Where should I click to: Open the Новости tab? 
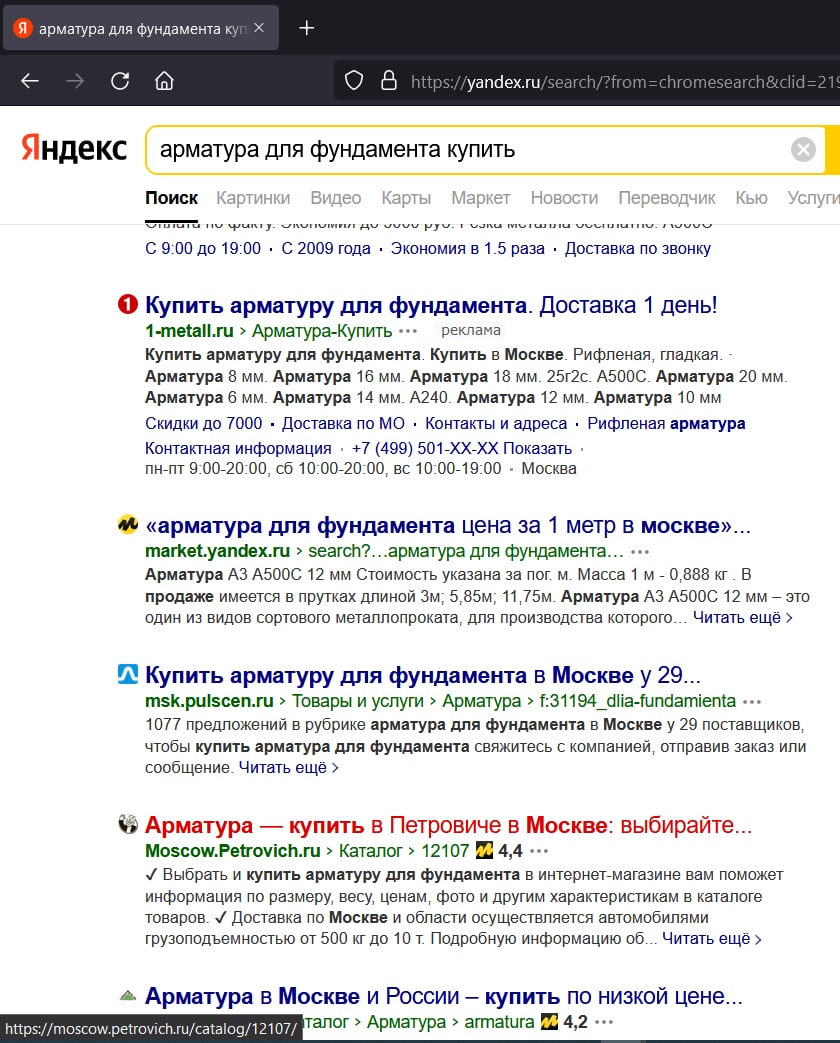[x=565, y=198]
